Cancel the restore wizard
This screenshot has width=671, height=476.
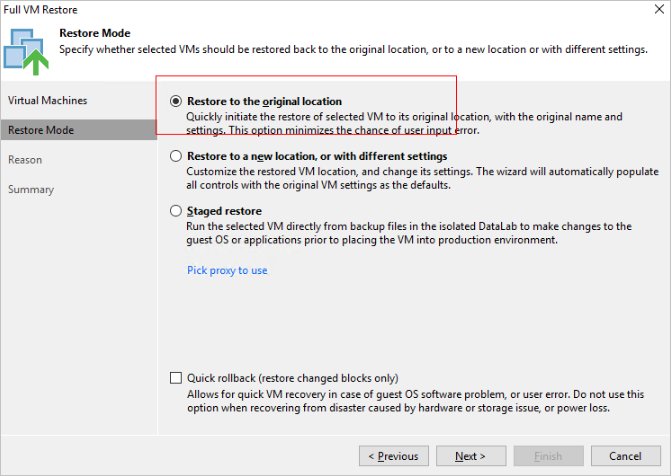click(626, 456)
